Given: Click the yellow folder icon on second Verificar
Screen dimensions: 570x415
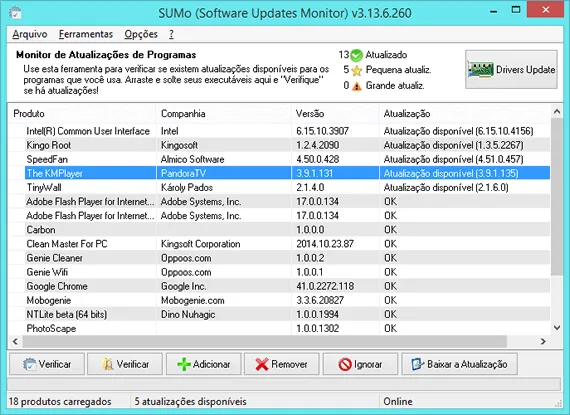Looking at the screenshot, I should [x=108, y=364].
